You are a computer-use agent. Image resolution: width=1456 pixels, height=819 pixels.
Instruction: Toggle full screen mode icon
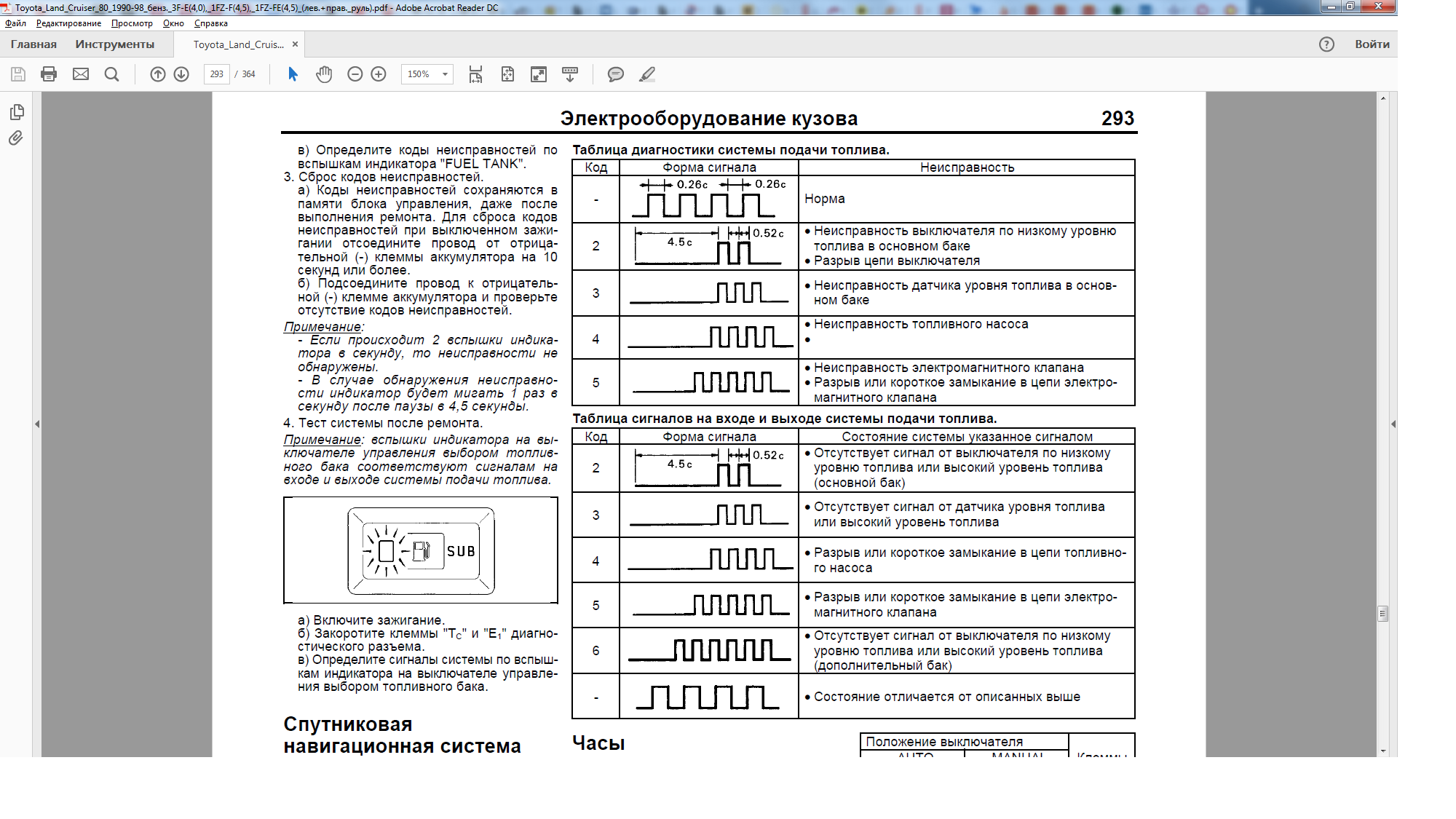tap(539, 74)
